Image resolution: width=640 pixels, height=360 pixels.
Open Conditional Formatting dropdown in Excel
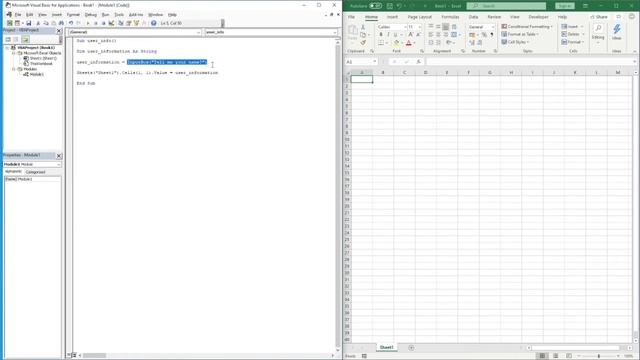pos(527,27)
